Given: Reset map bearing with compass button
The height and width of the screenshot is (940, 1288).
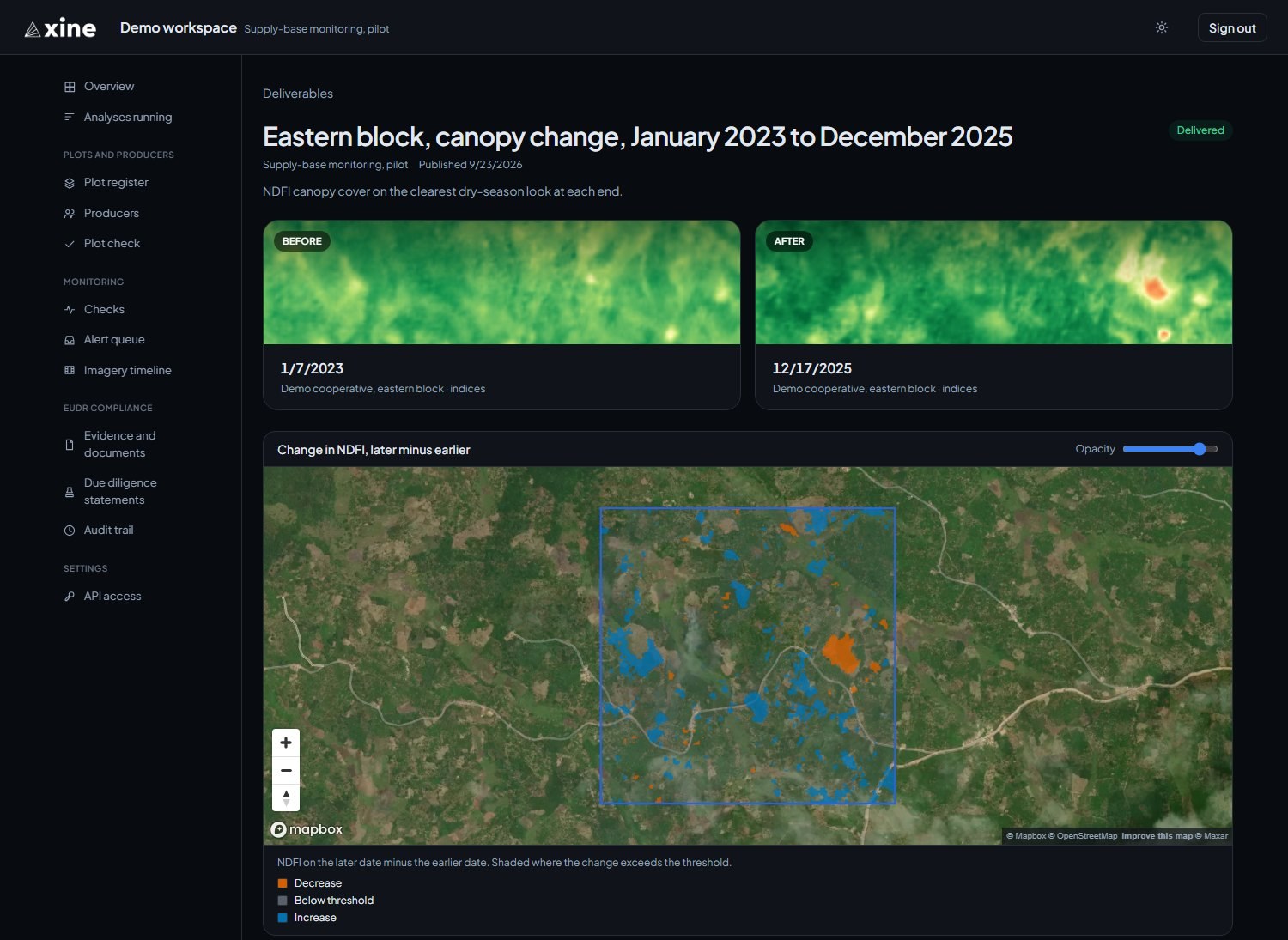Looking at the screenshot, I should point(286,797).
